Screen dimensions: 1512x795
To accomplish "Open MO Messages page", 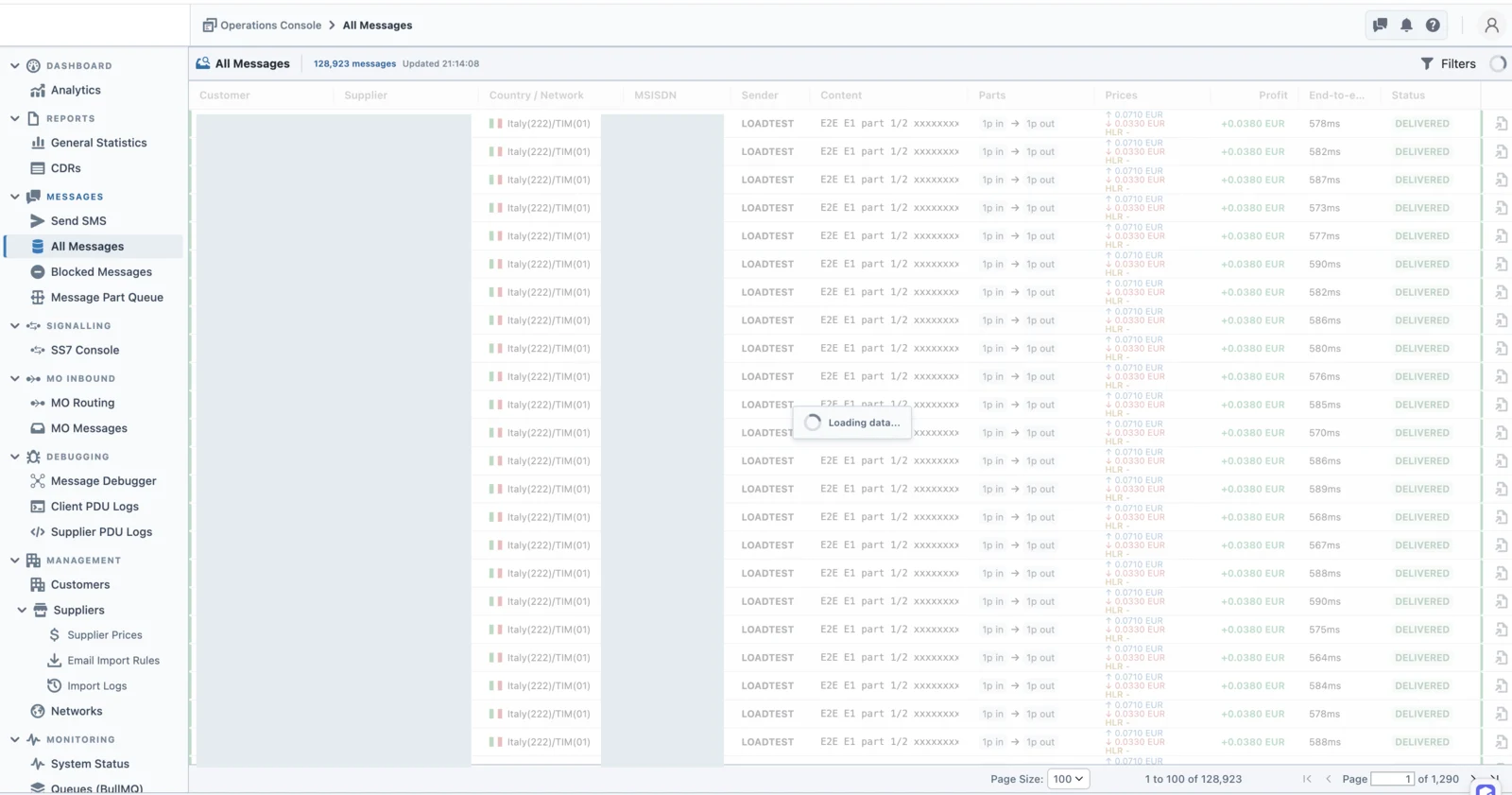I will pyautogui.click(x=89, y=428).
